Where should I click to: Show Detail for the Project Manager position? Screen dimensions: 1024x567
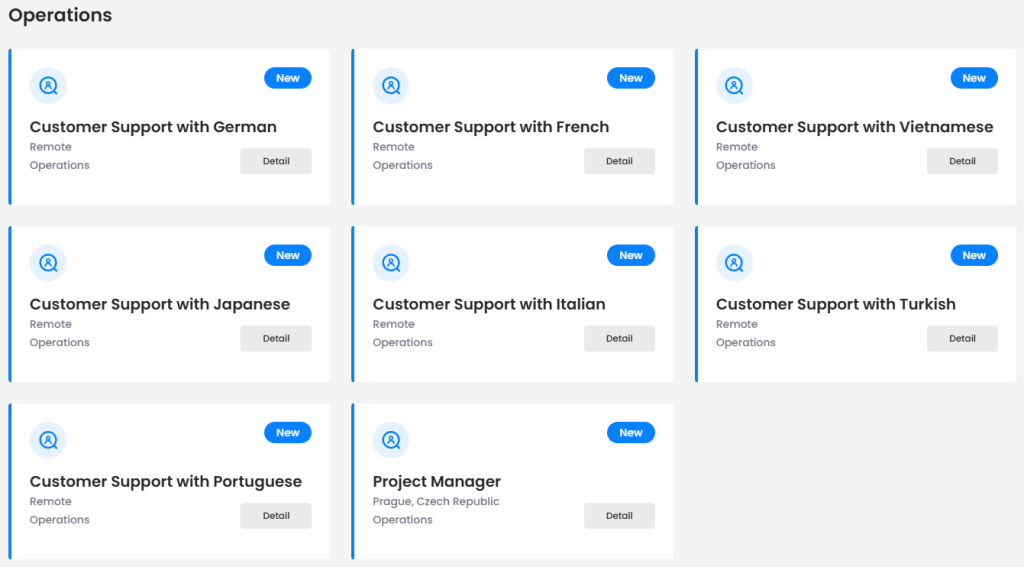pos(619,516)
